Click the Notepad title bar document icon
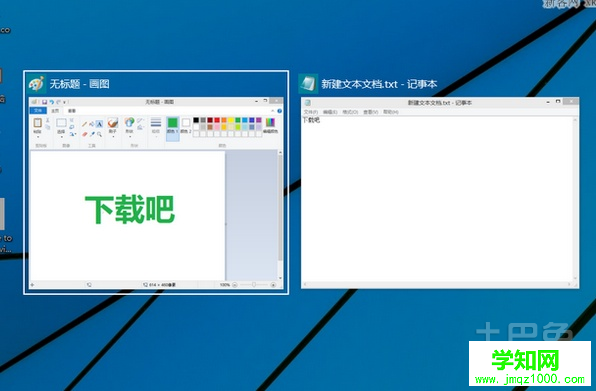596x391 pixels. pos(308,103)
